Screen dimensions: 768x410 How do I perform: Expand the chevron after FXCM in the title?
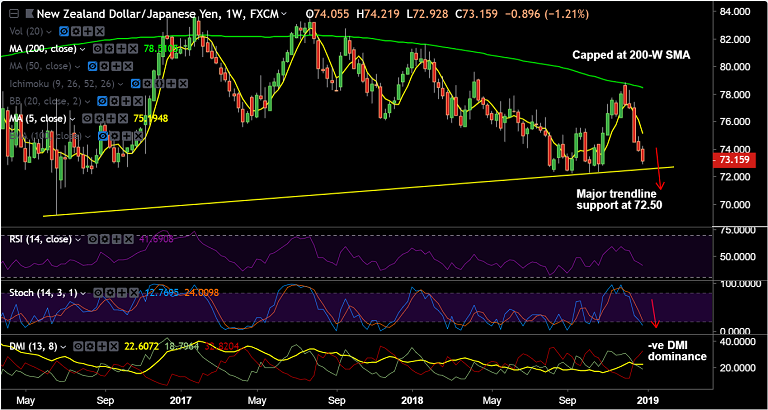286,14
